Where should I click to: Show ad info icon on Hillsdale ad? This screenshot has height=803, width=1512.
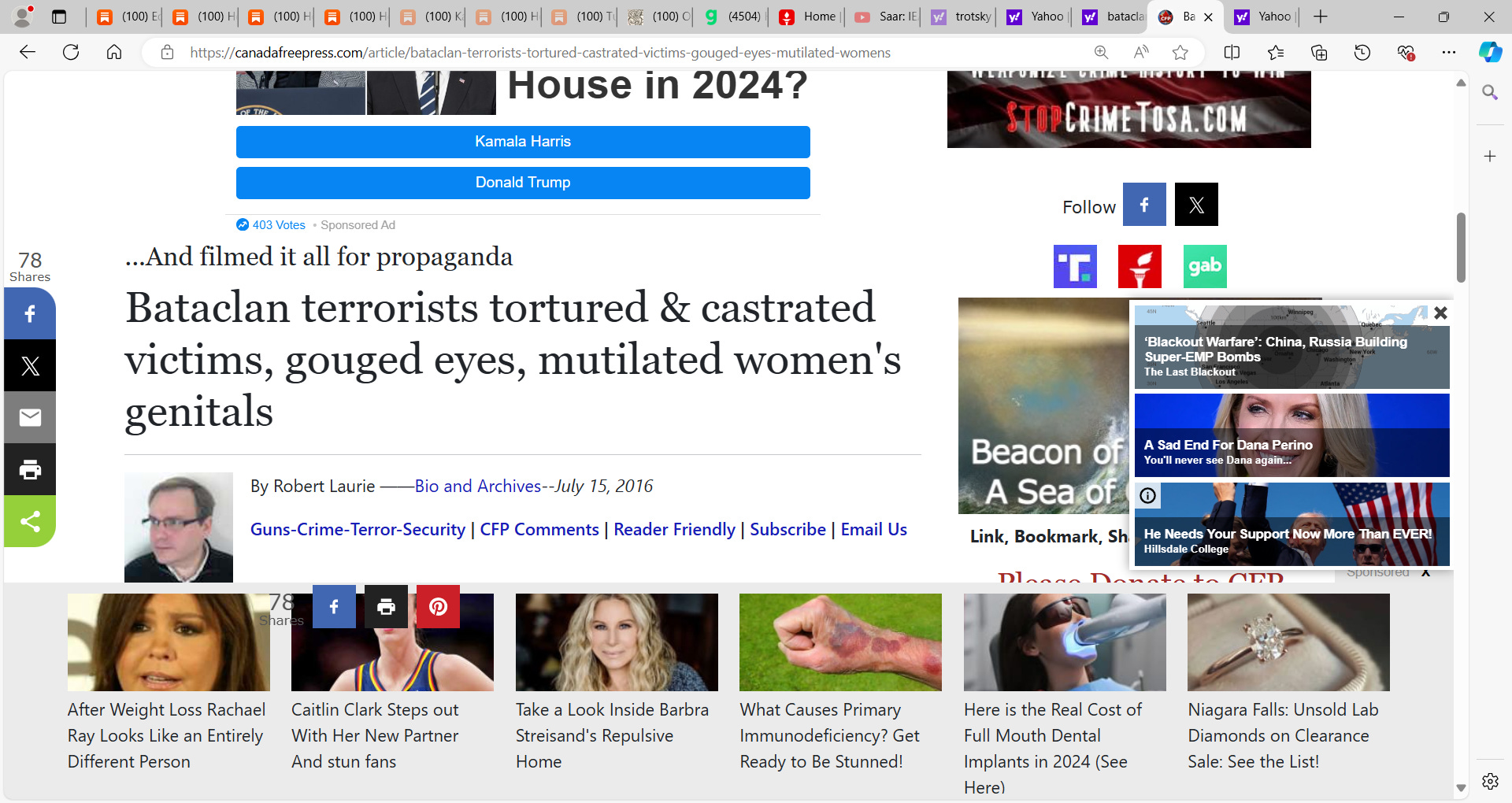coord(1148,495)
